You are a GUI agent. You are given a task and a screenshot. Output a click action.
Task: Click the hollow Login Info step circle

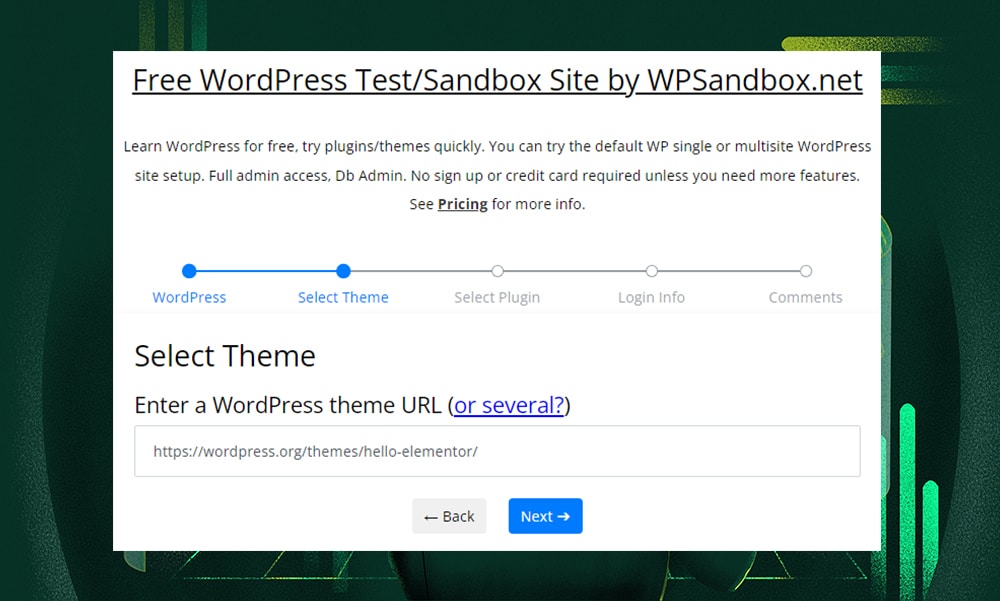(651, 271)
